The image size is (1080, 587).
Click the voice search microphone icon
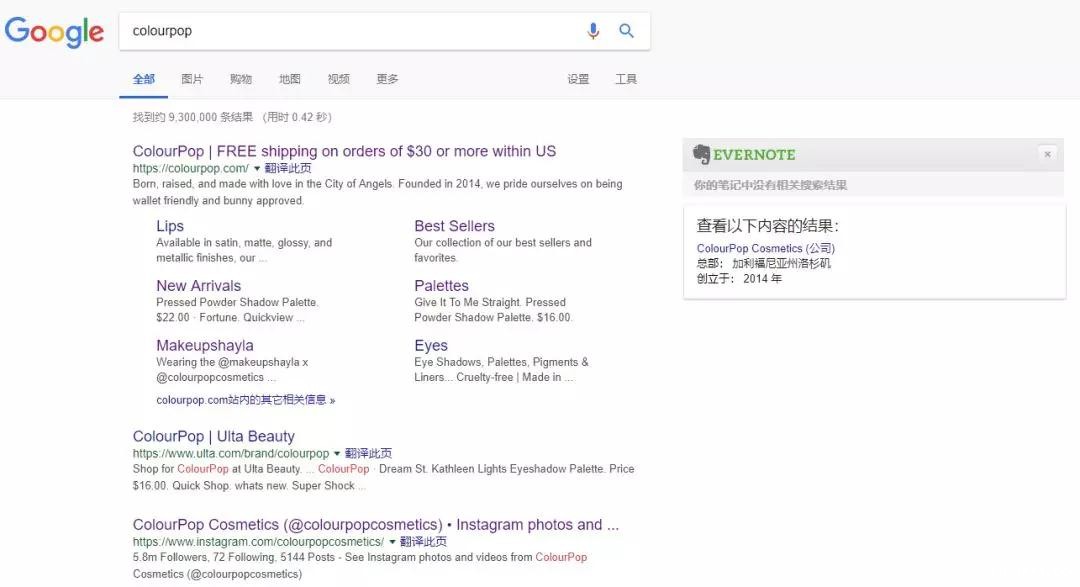pos(593,31)
